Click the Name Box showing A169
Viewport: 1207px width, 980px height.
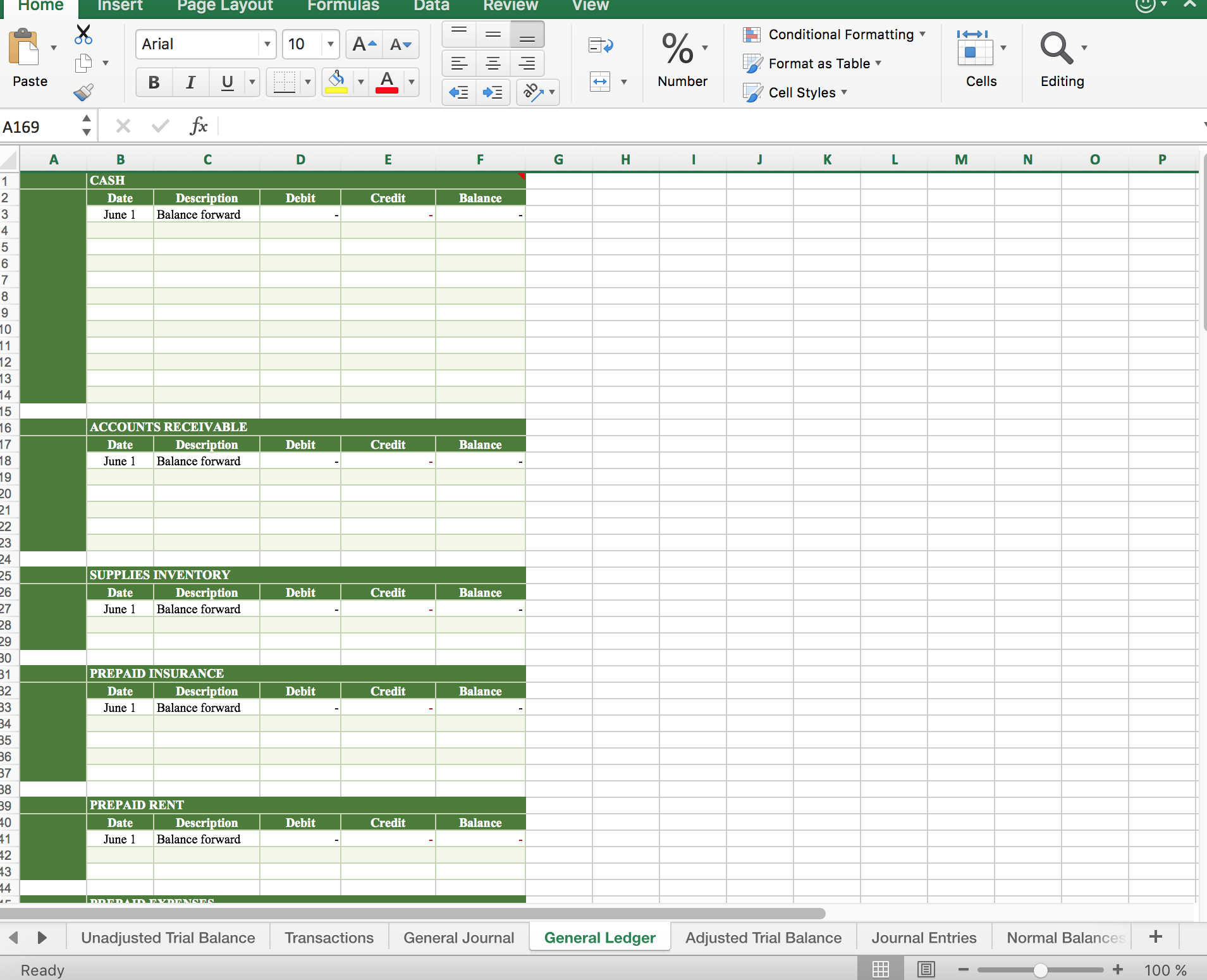(39, 127)
